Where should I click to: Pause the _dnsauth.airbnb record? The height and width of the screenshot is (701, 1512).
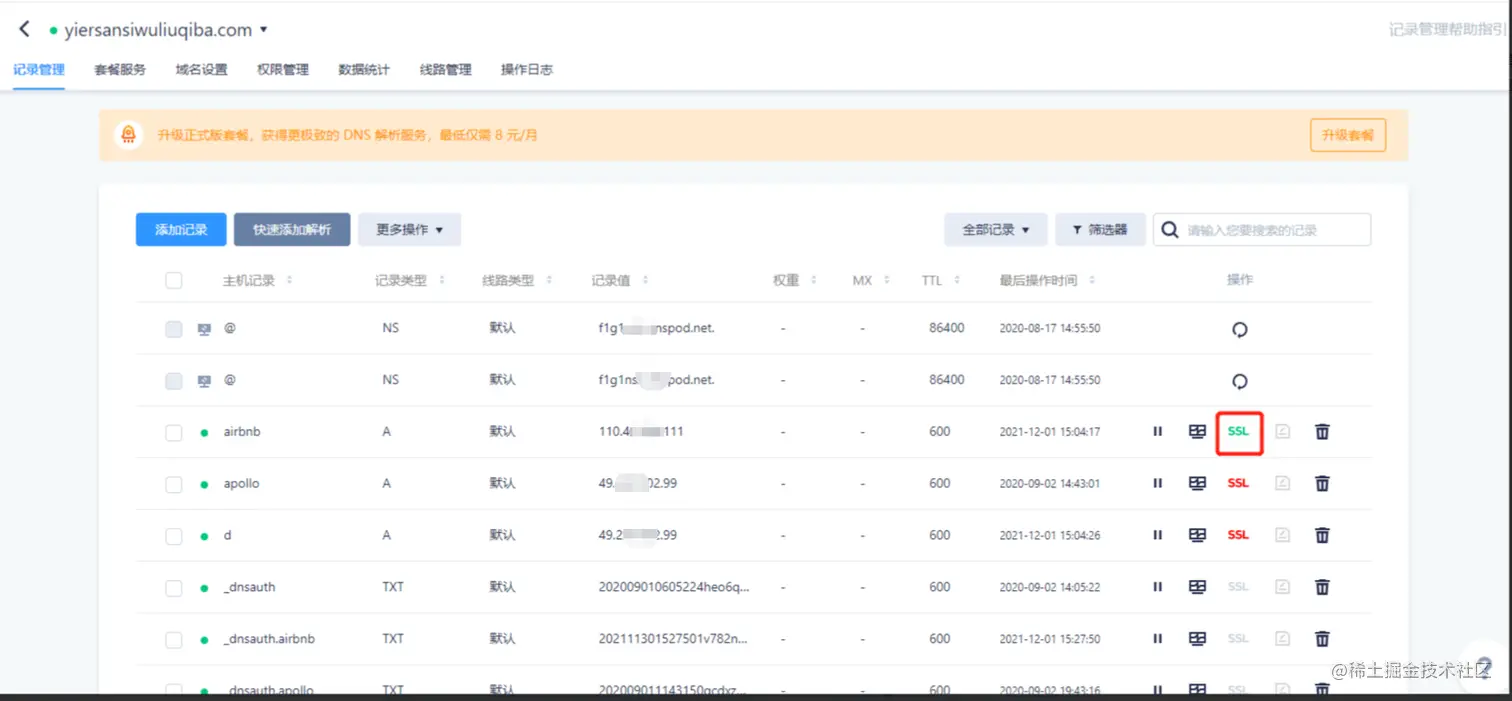coord(1157,639)
